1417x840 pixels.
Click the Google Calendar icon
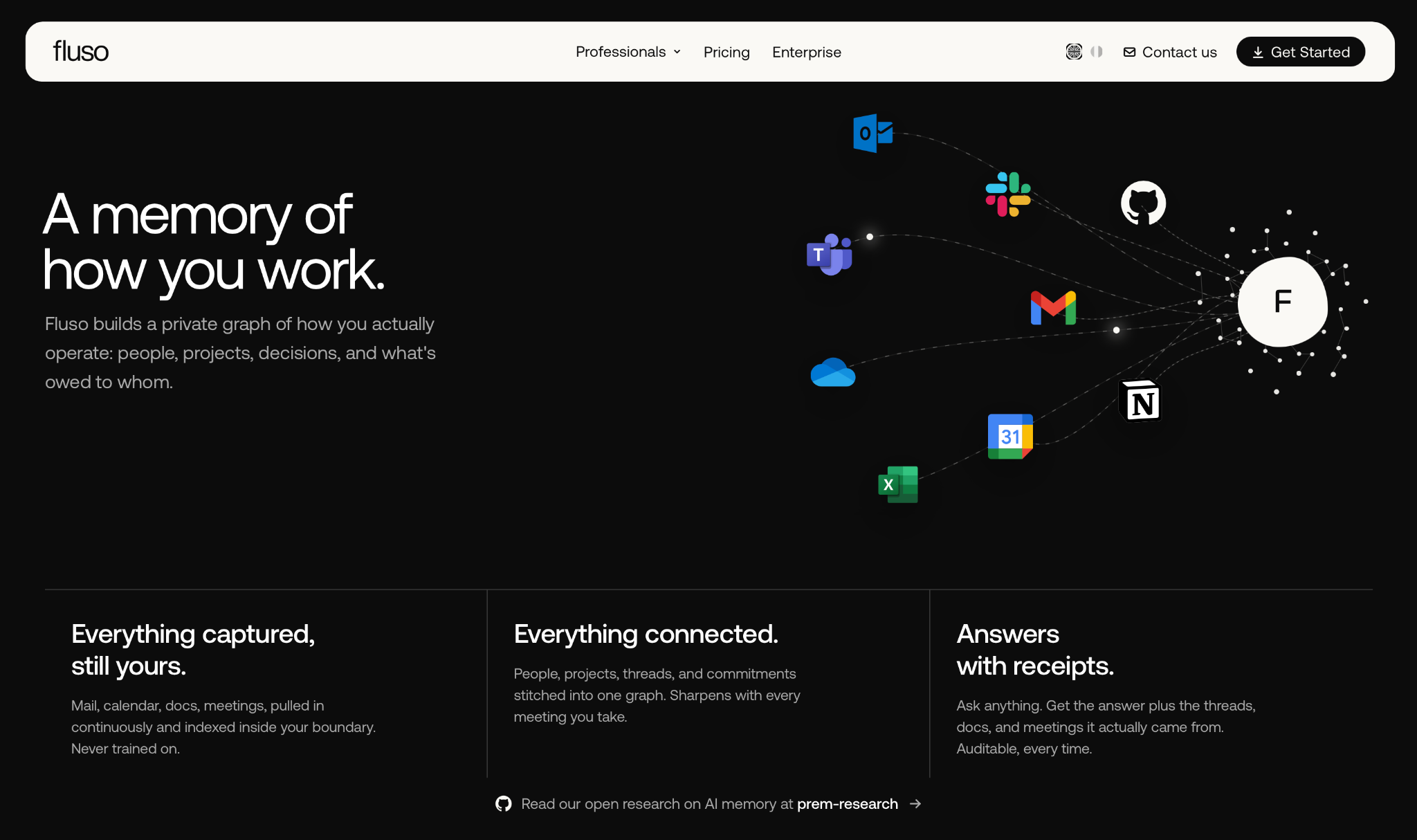coord(1010,437)
